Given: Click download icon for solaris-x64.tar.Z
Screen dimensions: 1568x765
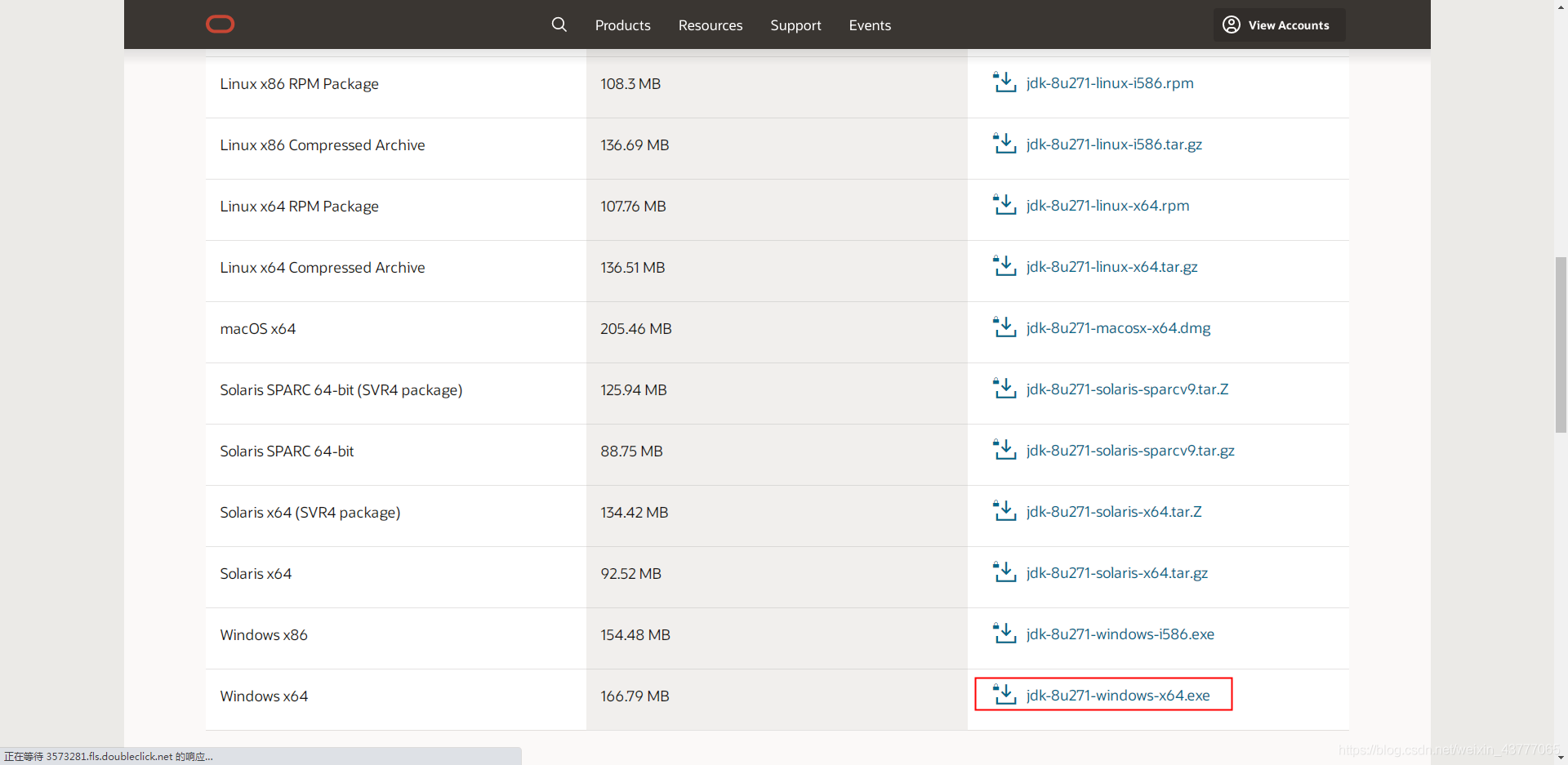Looking at the screenshot, I should coord(1004,511).
